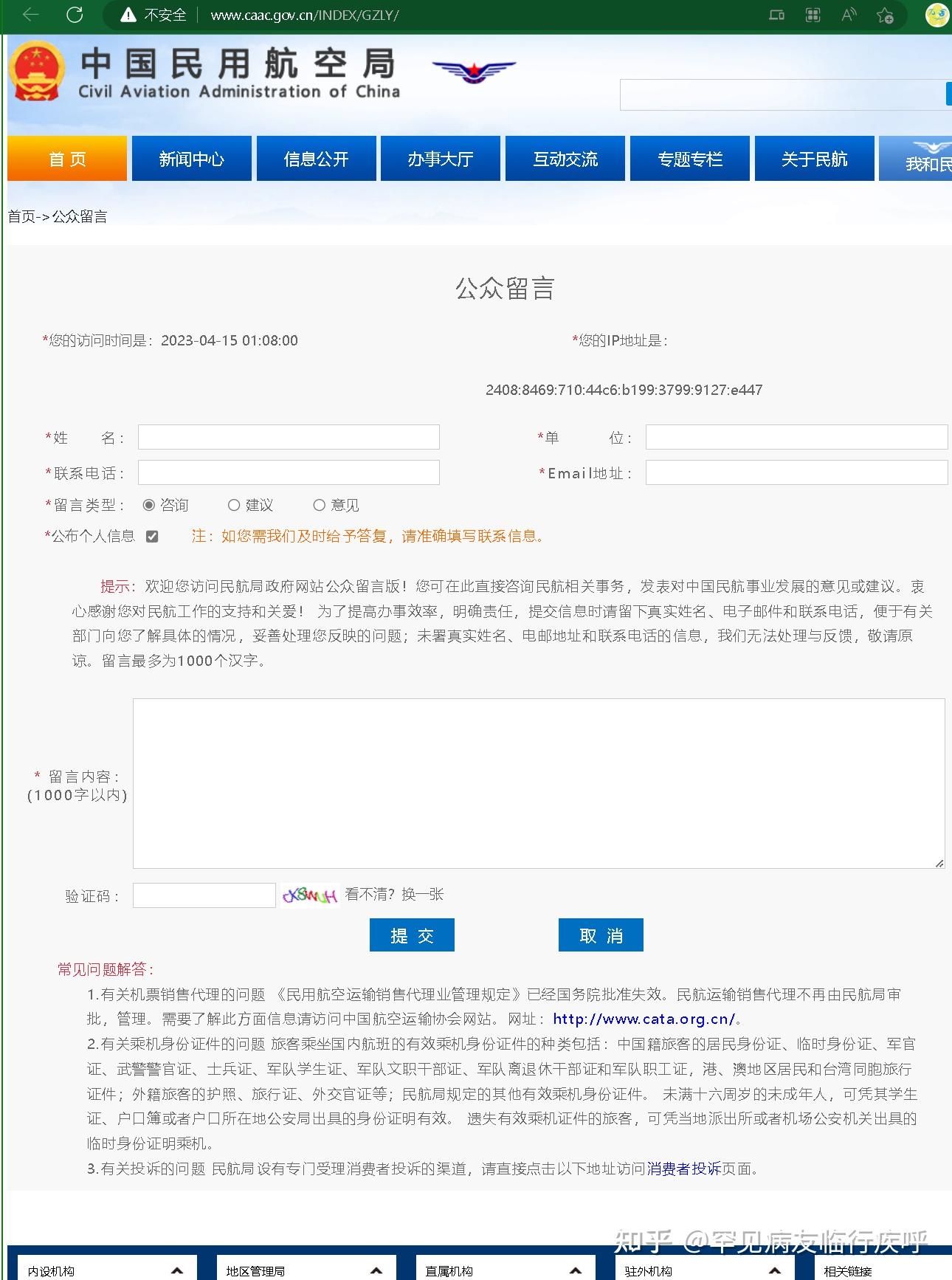
Task: Open the 互动交流 navigation tab
Action: tap(565, 158)
